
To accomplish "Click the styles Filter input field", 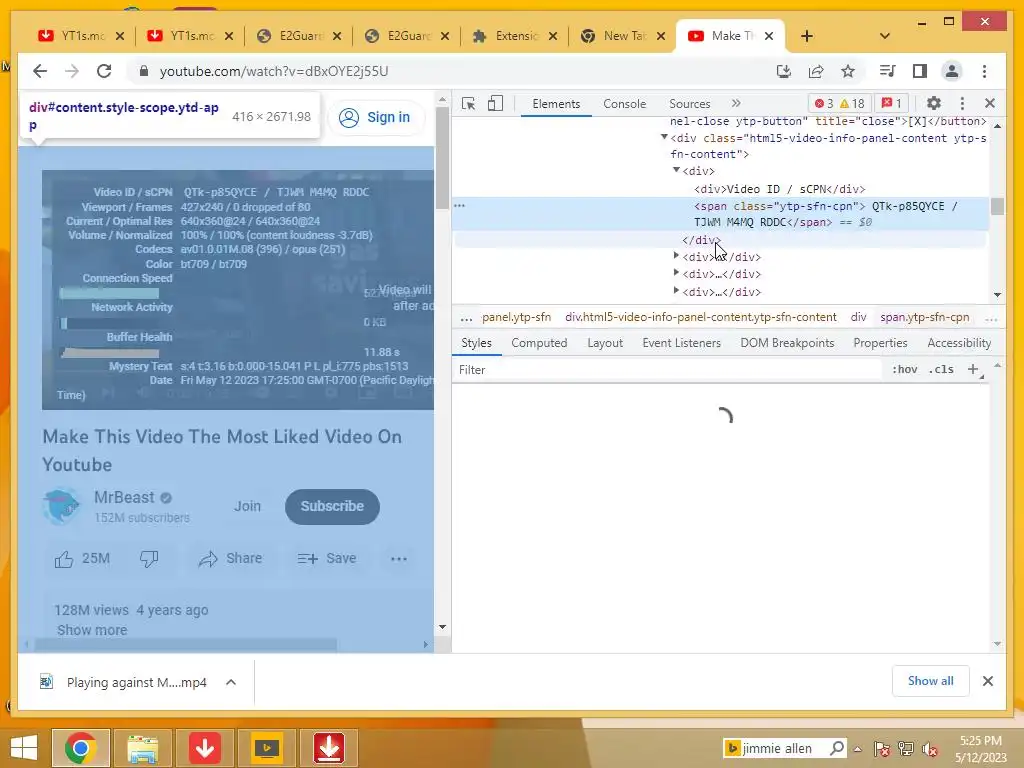I will click(x=666, y=370).
